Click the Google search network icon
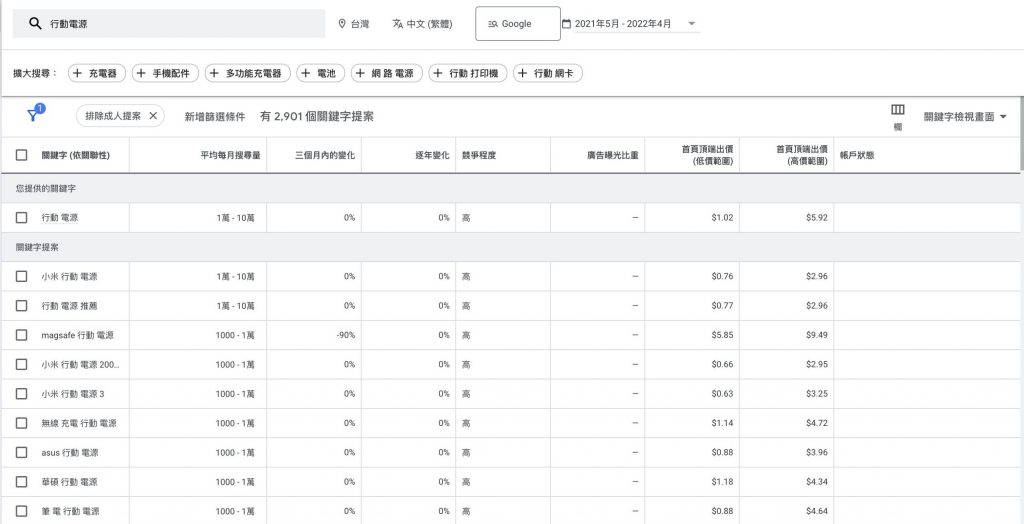 click(x=493, y=24)
